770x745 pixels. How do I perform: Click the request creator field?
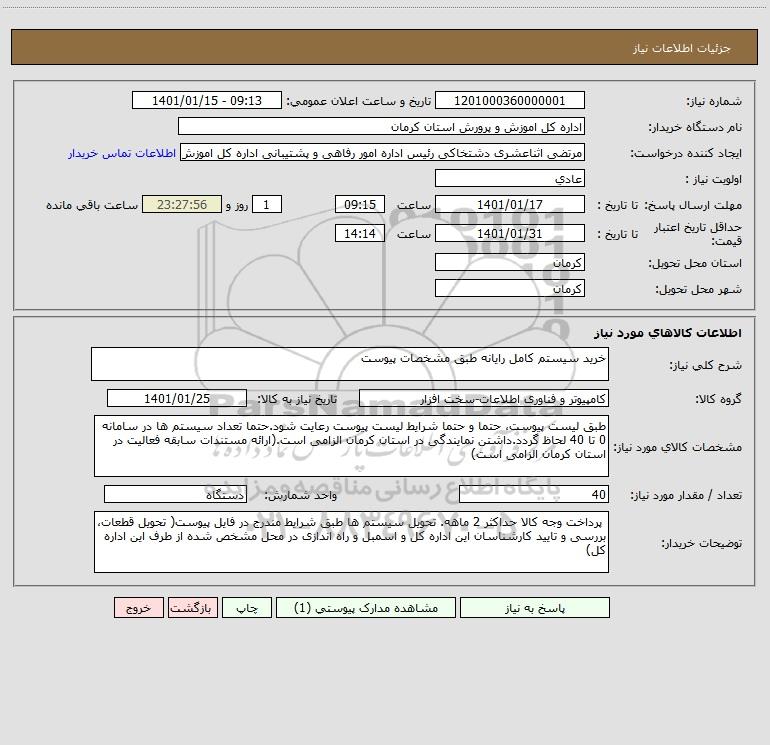(383, 152)
